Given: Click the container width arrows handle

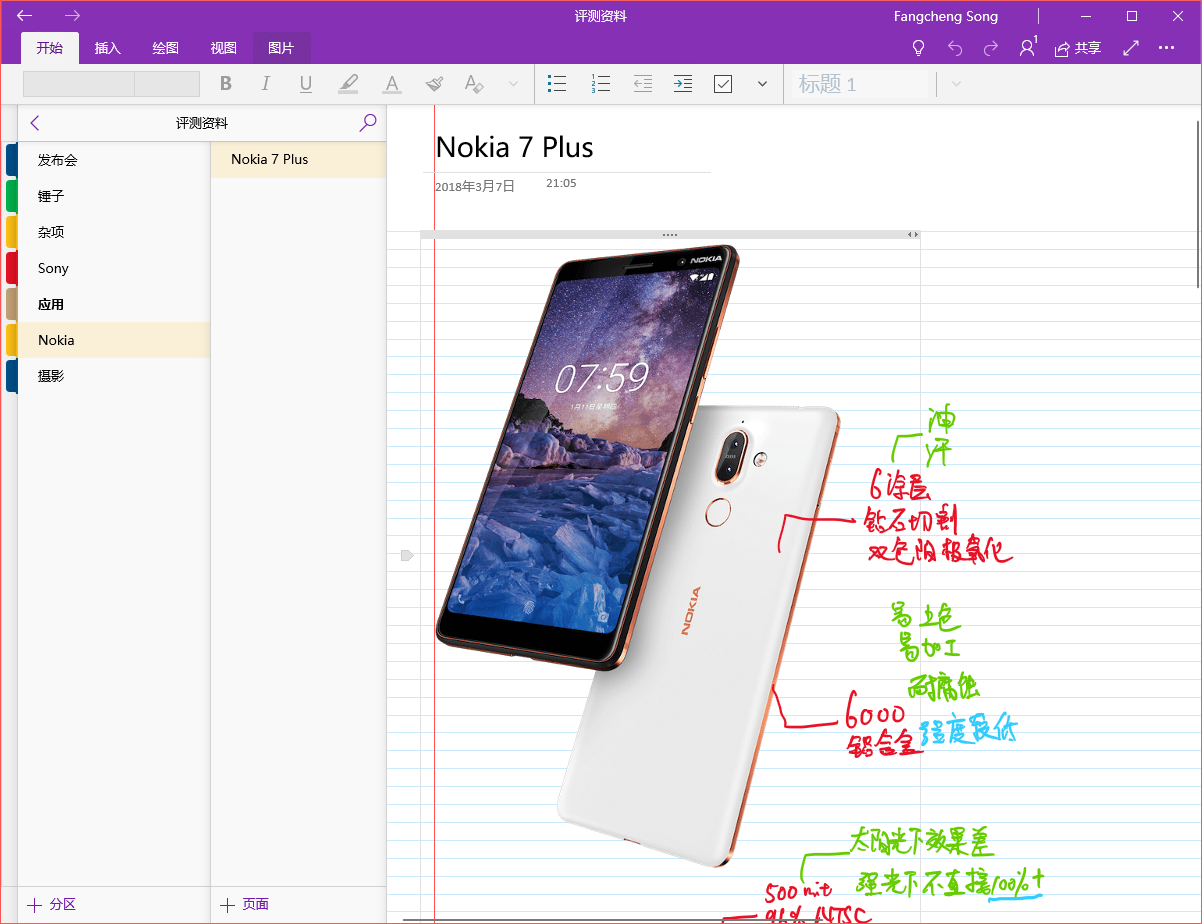Looking at the screenshot, I should click(x=912, y=234).
